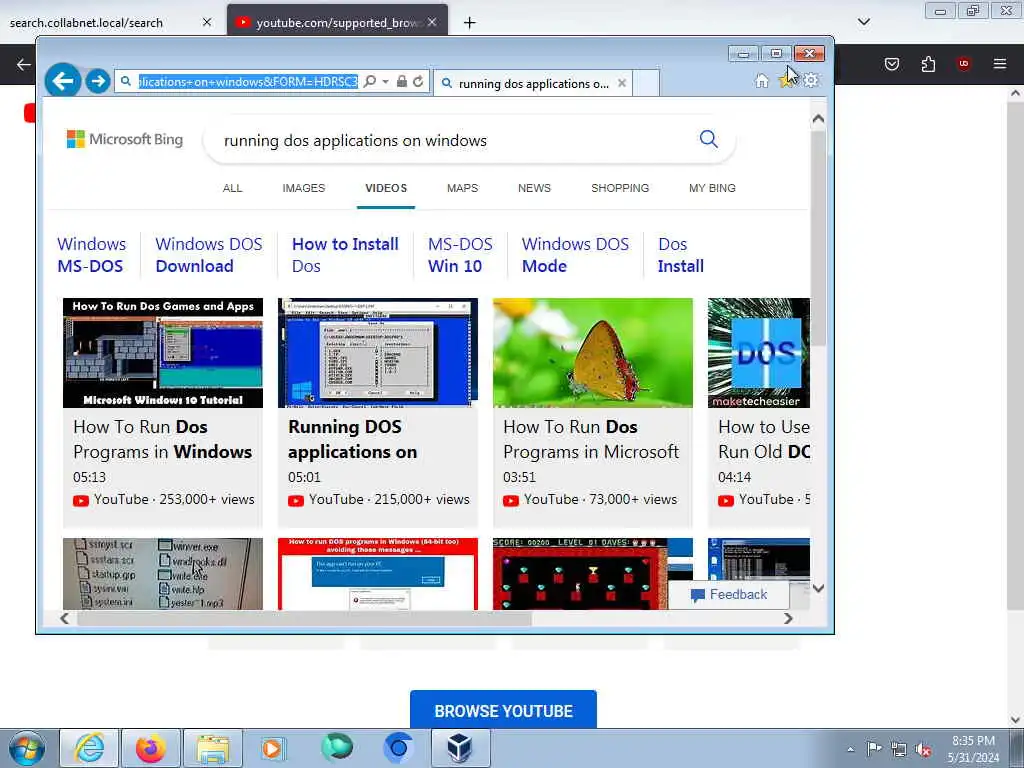Open the IE tools gear icon
The height and width of the screenshot is (768, 1024).
tap(810, 81)
